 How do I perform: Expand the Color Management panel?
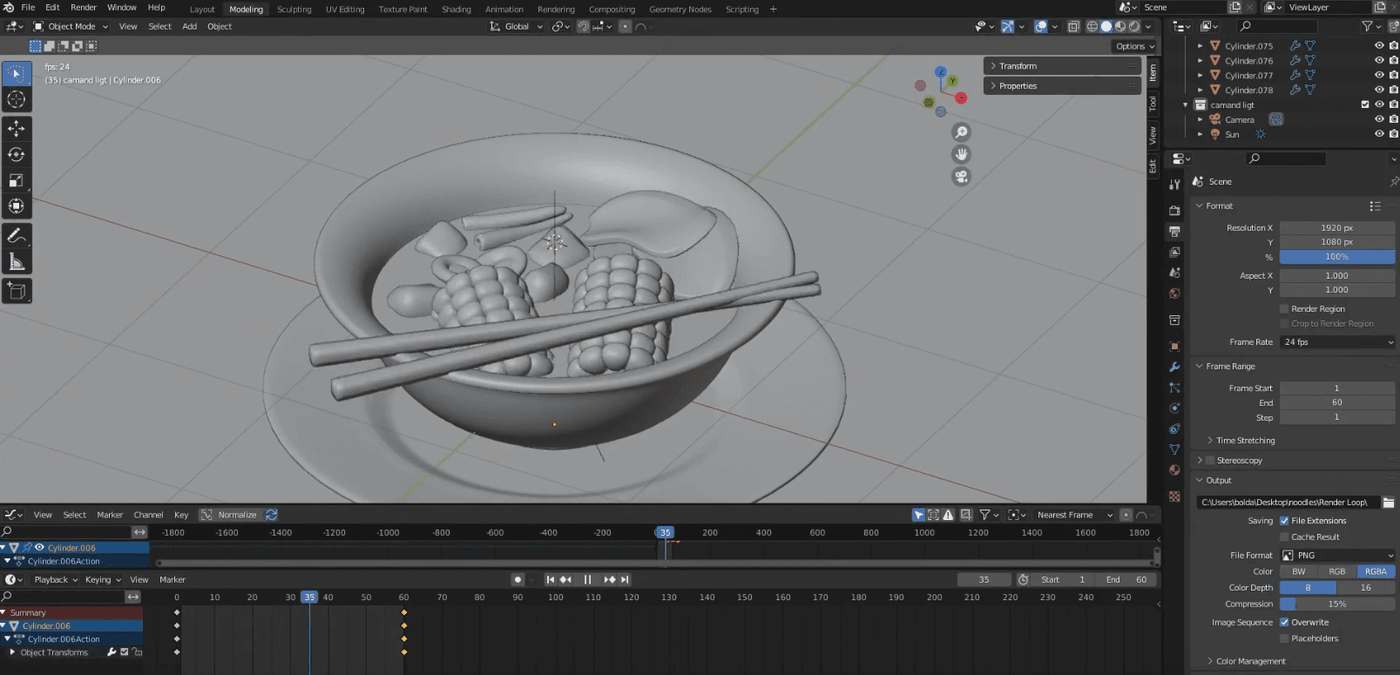click(1250, 661)
